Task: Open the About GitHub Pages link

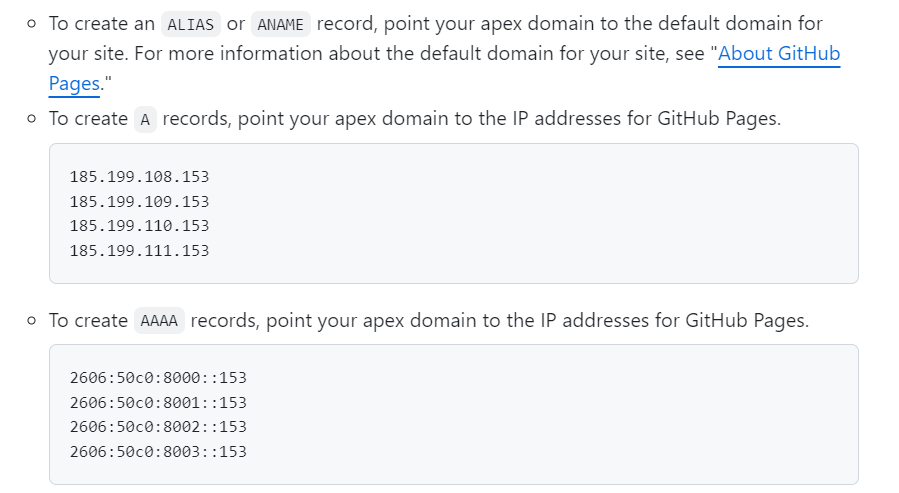Action: [x=778, y=55]
